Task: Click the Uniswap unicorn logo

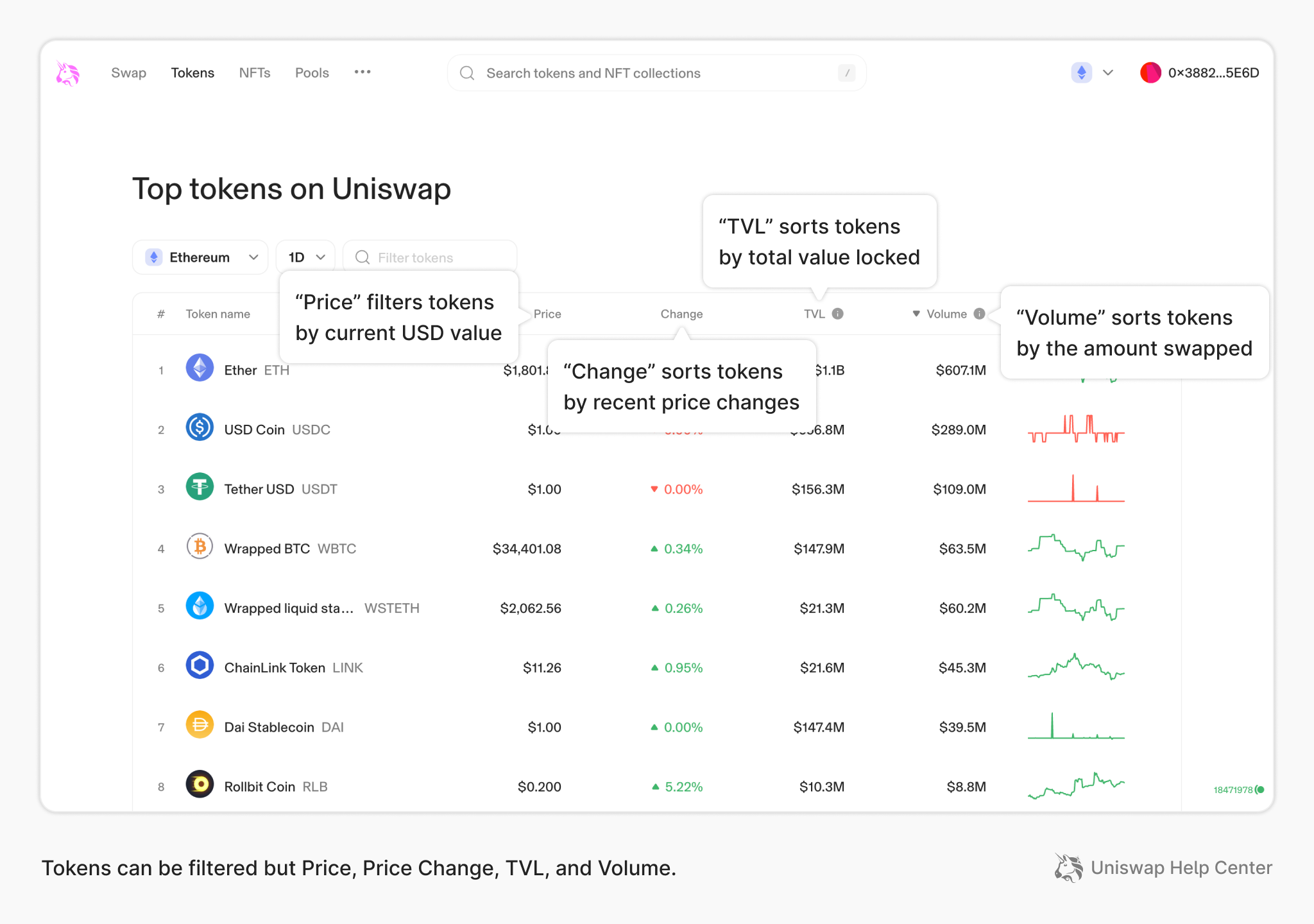Action: point(67,73)
